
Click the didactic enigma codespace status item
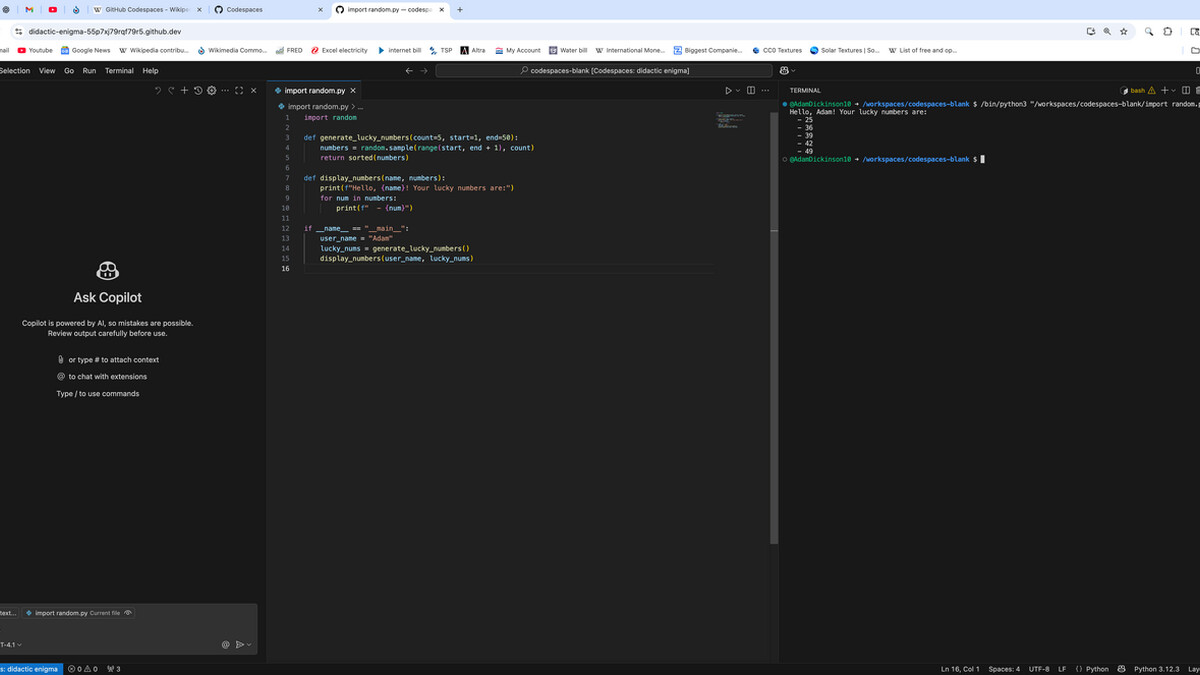pyautogui.click(x=30, y=669)
